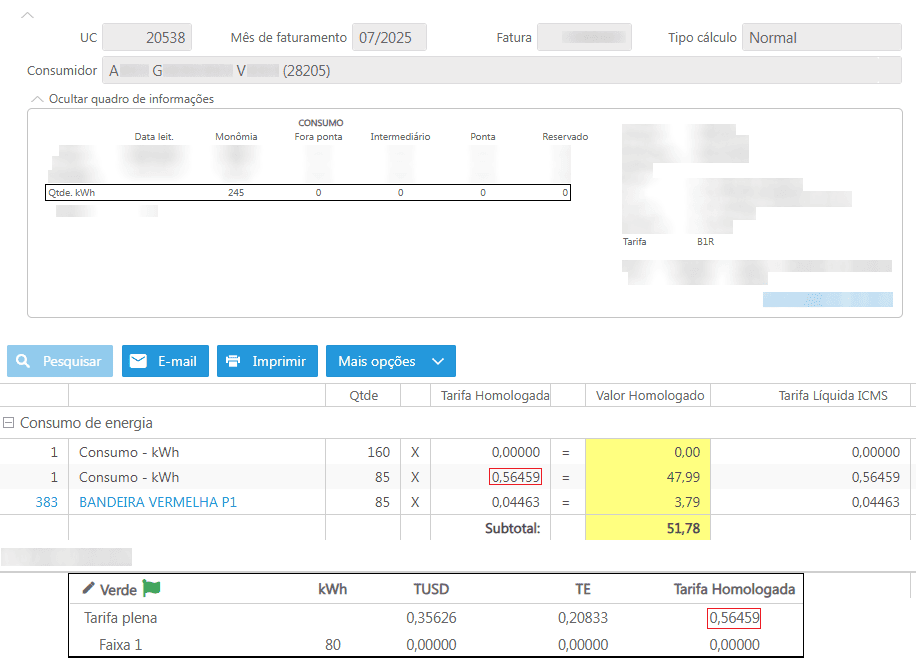This screenshot has width=916, height=663.
Task: Click the 'Mês de faturamento' field 07/2025
Action: coord(389,37)
